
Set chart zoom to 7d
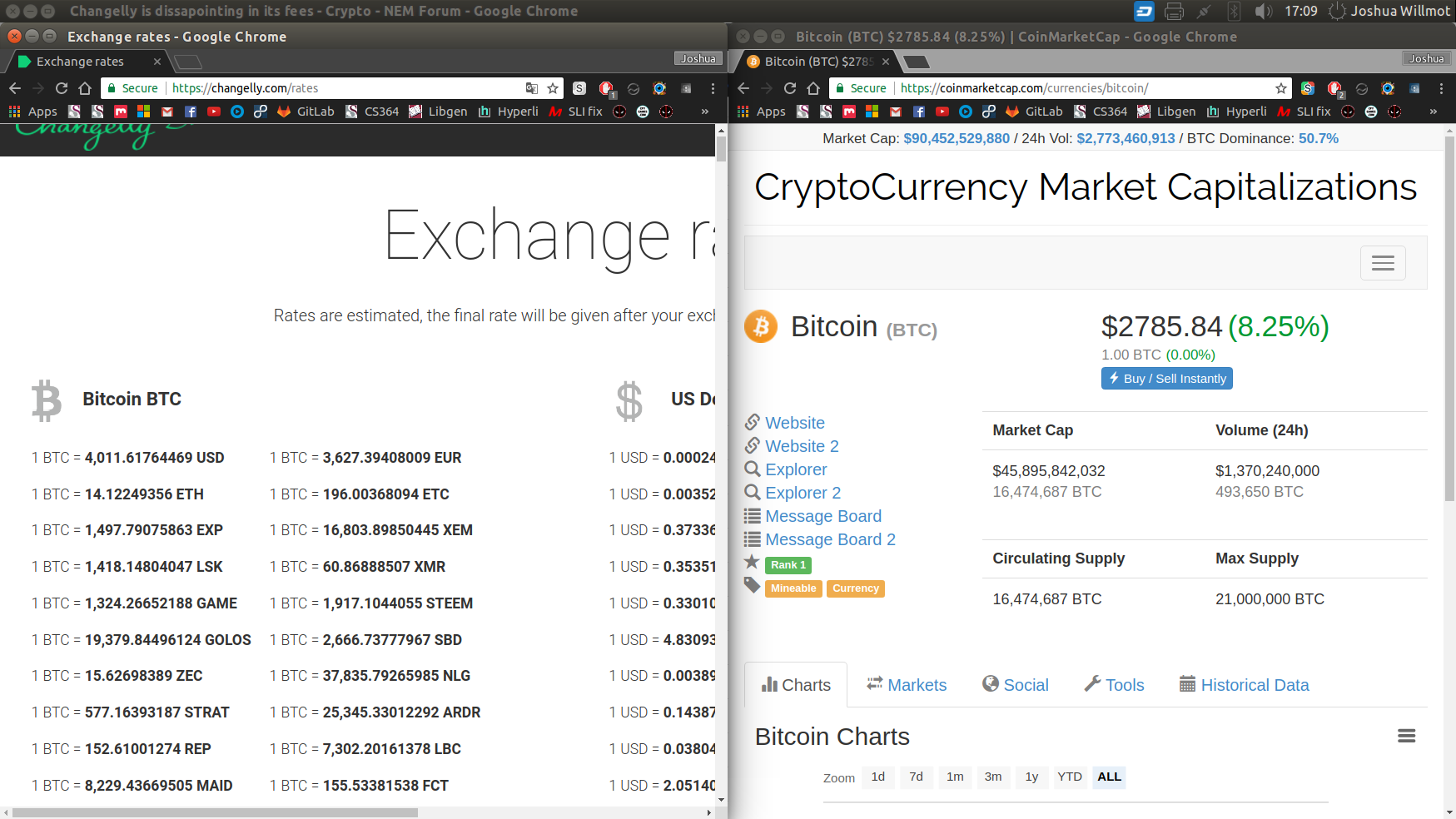[x=917, y=777]
